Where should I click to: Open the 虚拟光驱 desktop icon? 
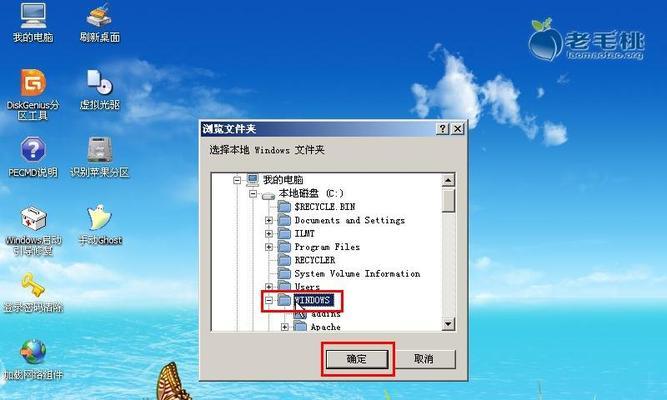point(100,90)
